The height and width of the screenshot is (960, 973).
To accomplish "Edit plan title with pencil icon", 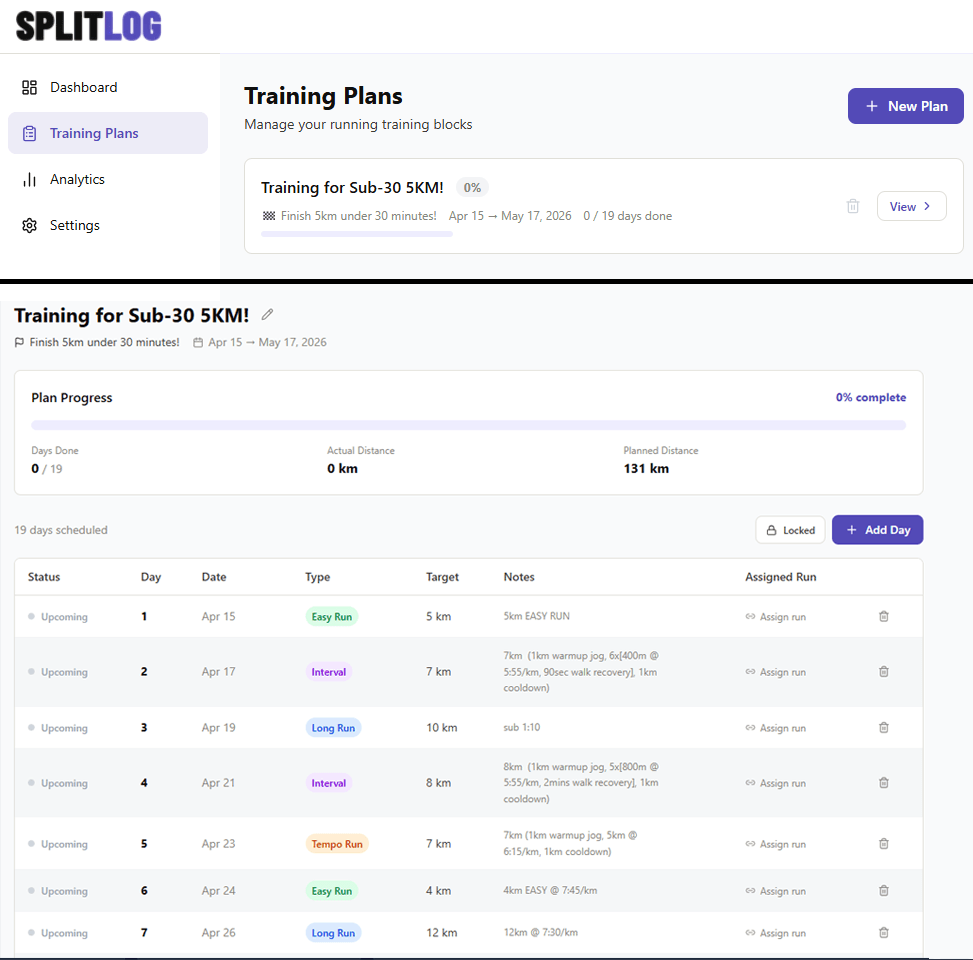I will 267,315.
